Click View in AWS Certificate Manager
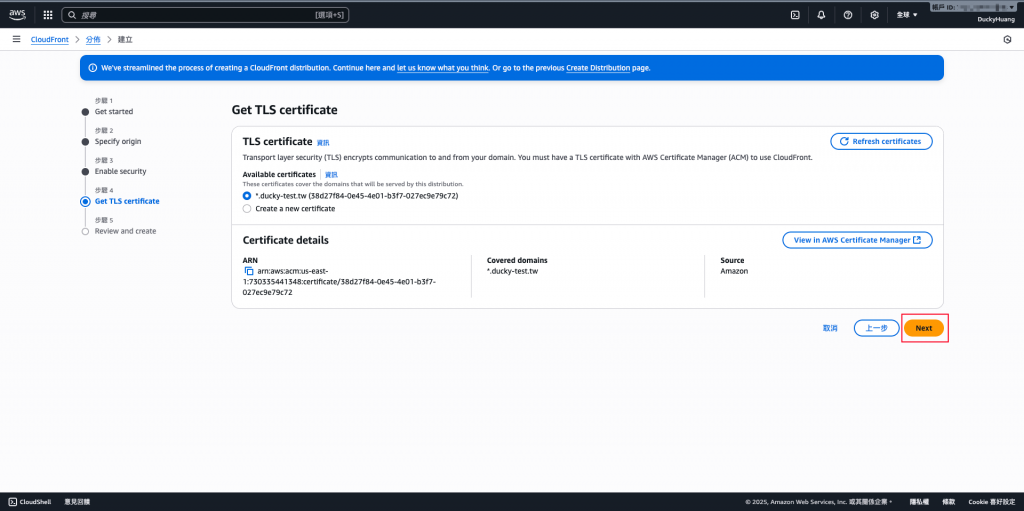The width and height of the screenshot is (1024, 511). tap(857, 240)
